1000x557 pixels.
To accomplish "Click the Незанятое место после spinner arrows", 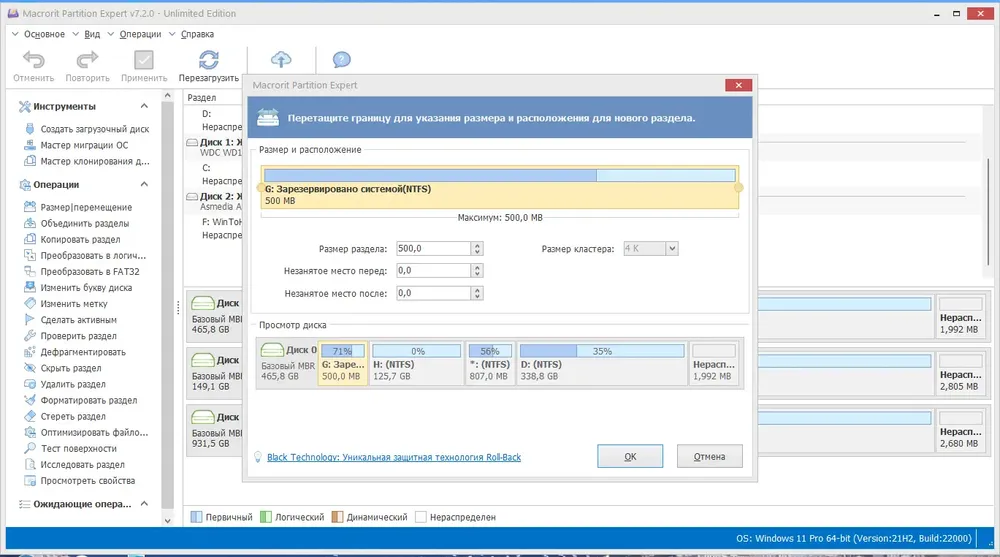I will point(477,293).
